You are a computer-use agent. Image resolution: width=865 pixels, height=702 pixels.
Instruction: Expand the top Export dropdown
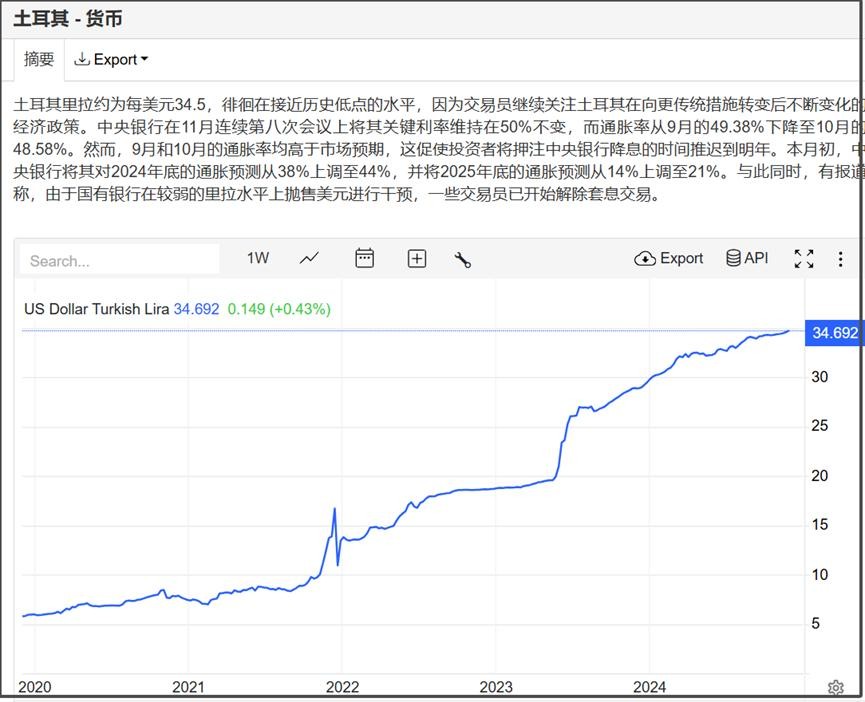111,59
